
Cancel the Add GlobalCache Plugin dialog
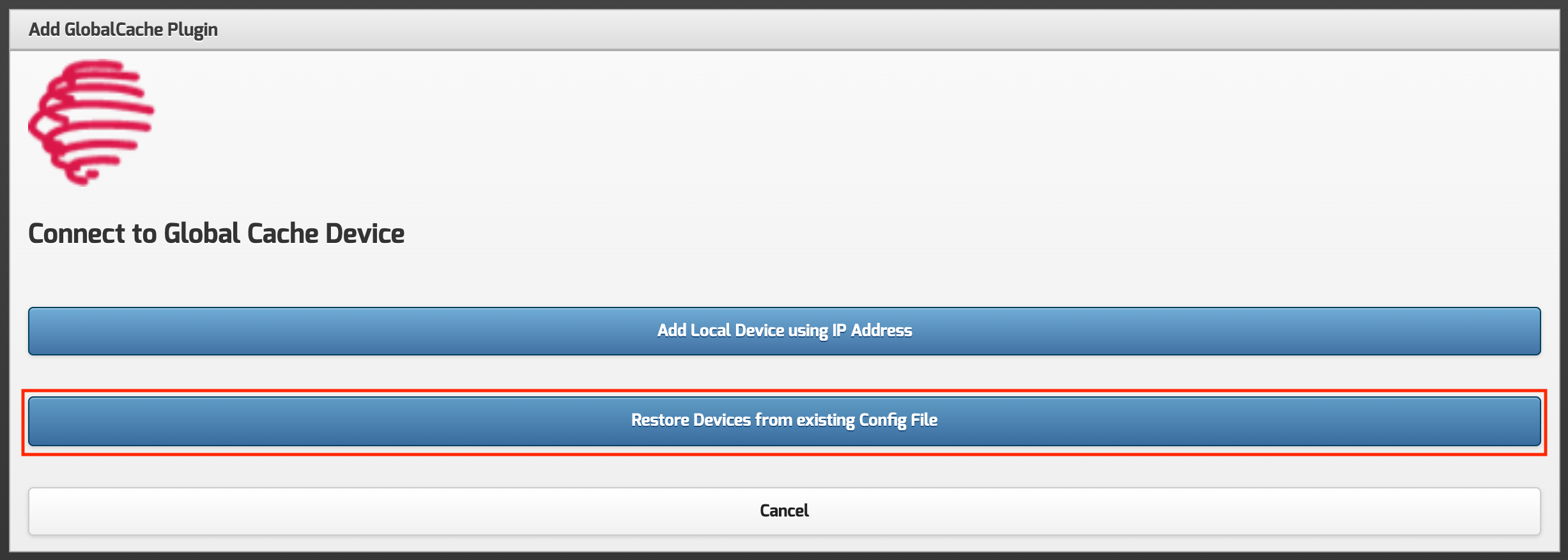pos(784,511)
